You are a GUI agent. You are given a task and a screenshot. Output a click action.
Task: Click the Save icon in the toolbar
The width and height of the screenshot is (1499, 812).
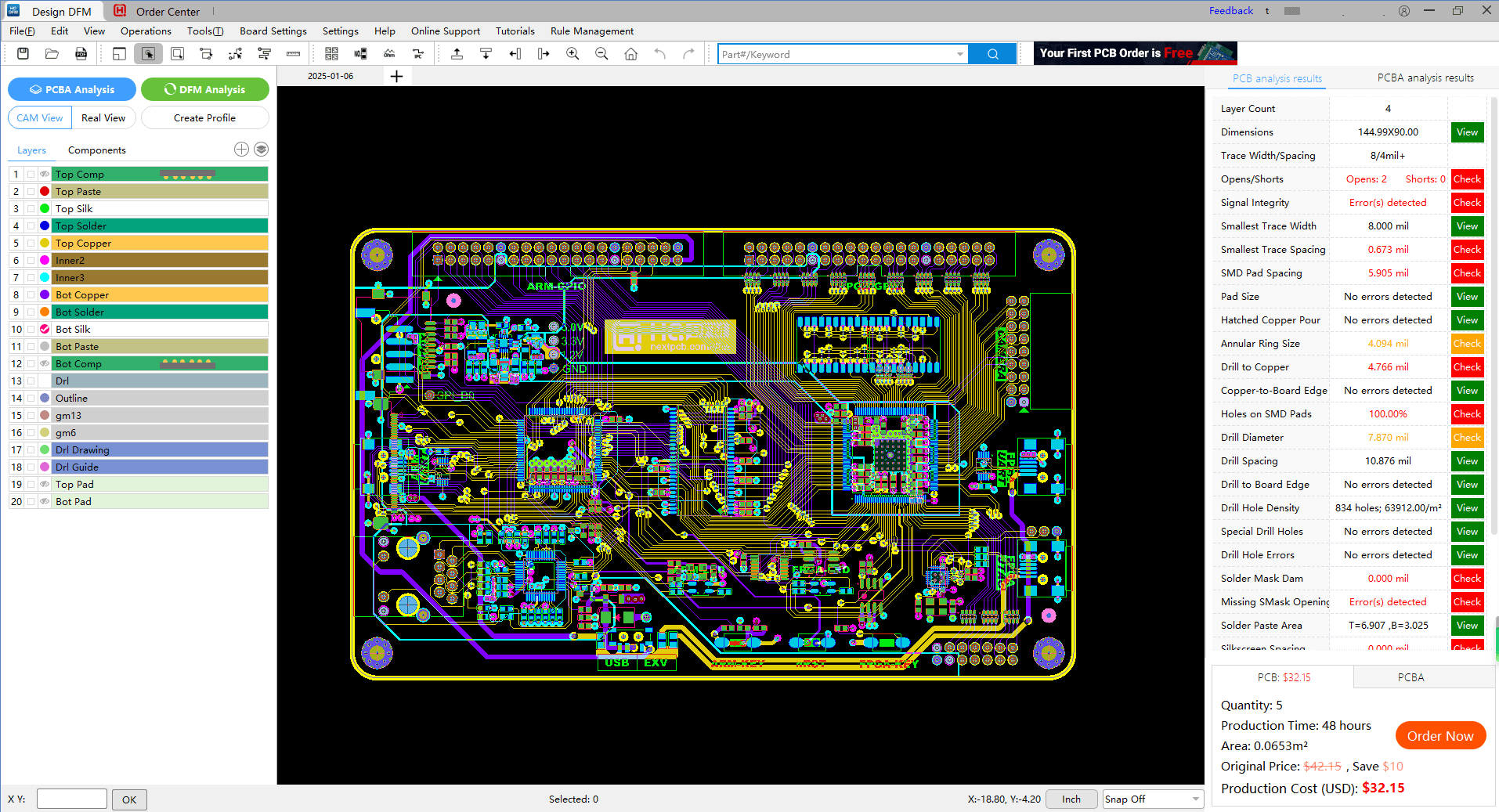pos(23,54)
